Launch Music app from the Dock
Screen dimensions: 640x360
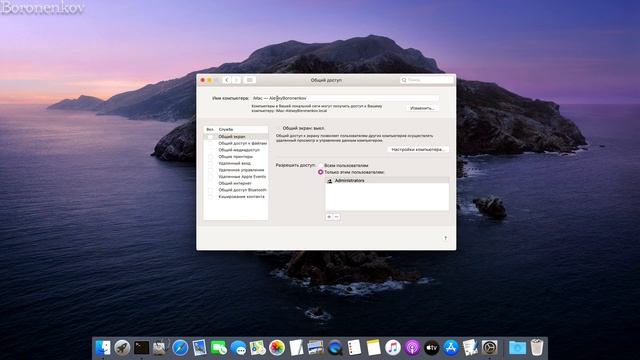[x=393, y=348]
